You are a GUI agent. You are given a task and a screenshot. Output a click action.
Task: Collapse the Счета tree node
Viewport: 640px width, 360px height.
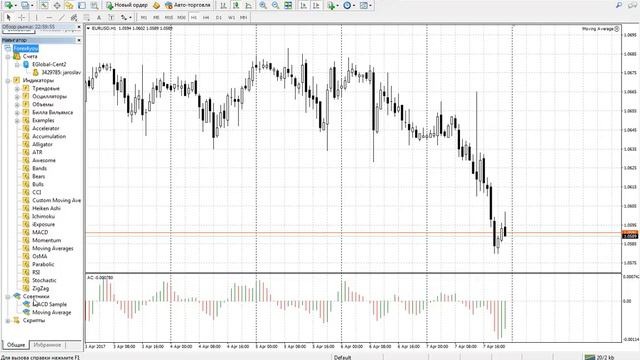click(8, 57)
